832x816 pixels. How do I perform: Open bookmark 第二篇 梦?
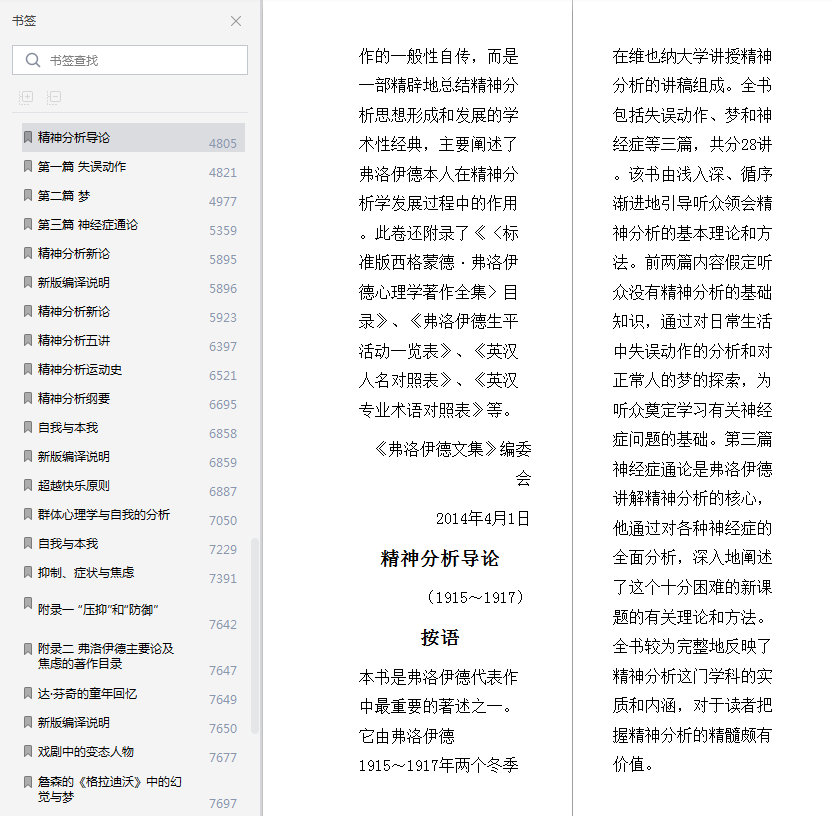tap(133, 196)
